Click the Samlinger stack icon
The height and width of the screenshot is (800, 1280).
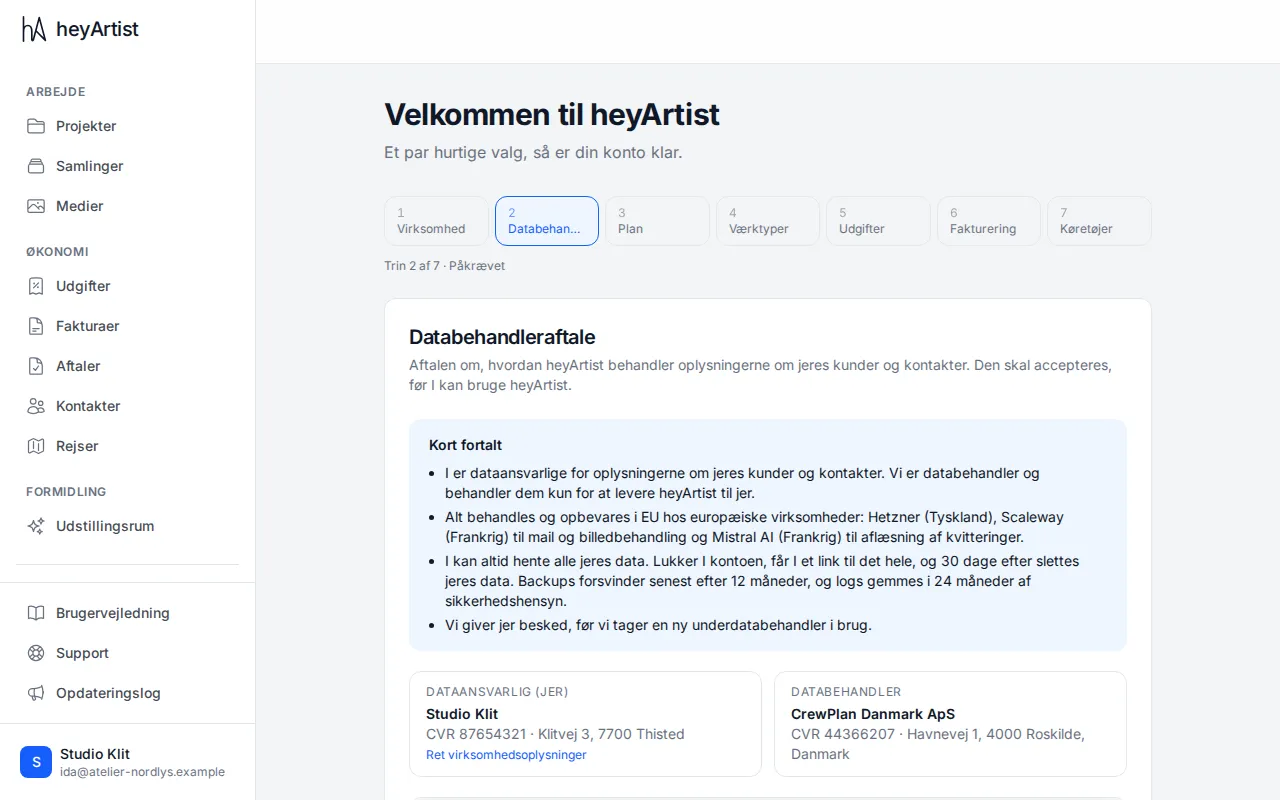(x=36, y=166)
